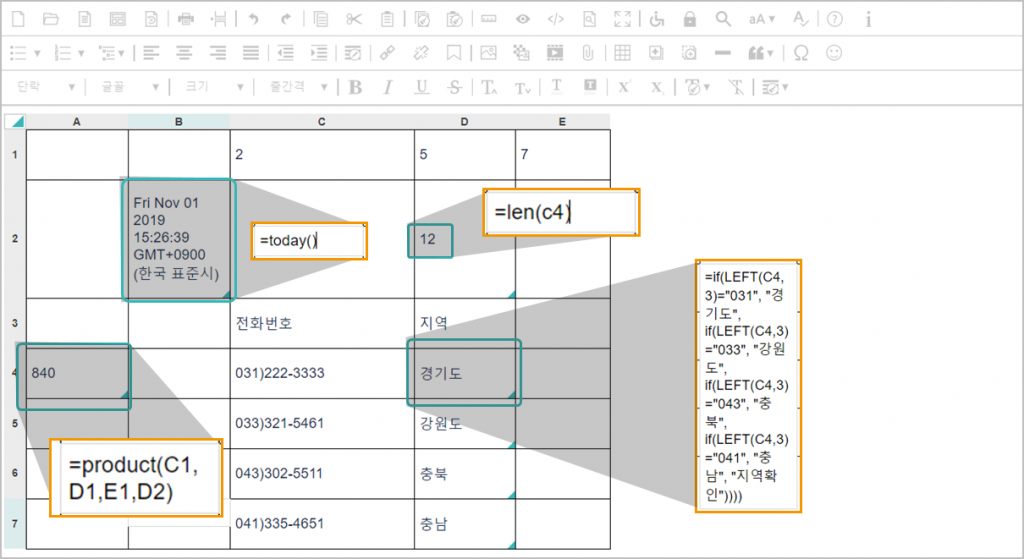The image size is (1024, 559).
Task: Insert a page break
Action: [219, 19]
